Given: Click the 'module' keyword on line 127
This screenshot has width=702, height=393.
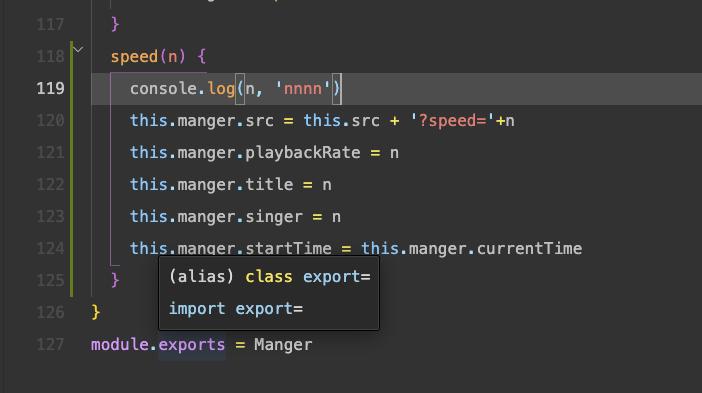Looking at the screenshot, I should point(120,345).
